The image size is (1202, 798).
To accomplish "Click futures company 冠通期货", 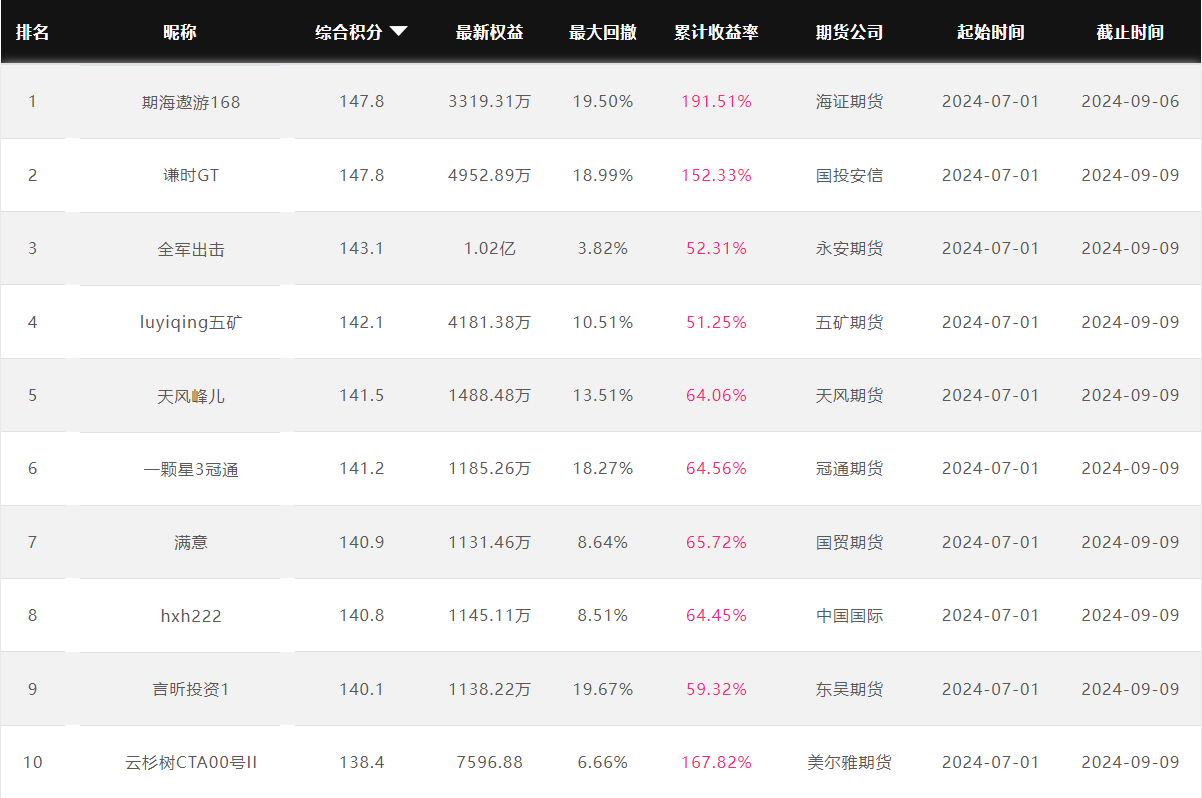I will pos(850,469).
